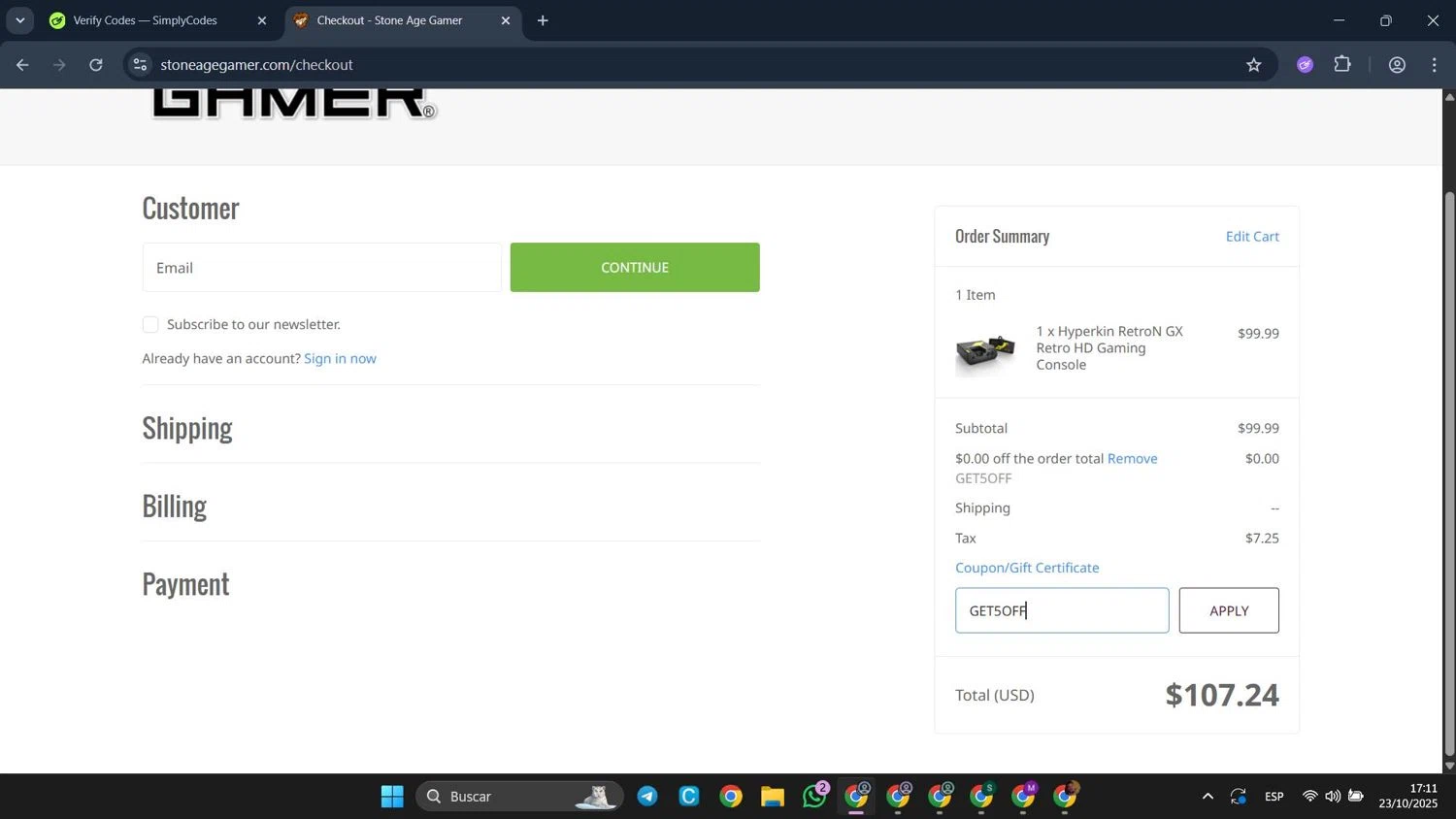Click the Sign in now link

click(340, 358)
